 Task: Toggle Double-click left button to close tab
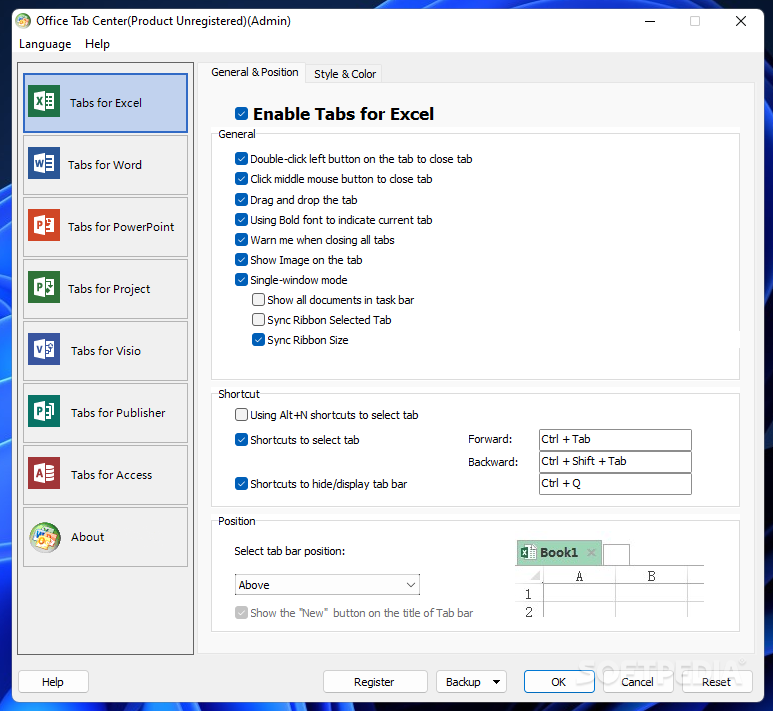coord(241,159)
